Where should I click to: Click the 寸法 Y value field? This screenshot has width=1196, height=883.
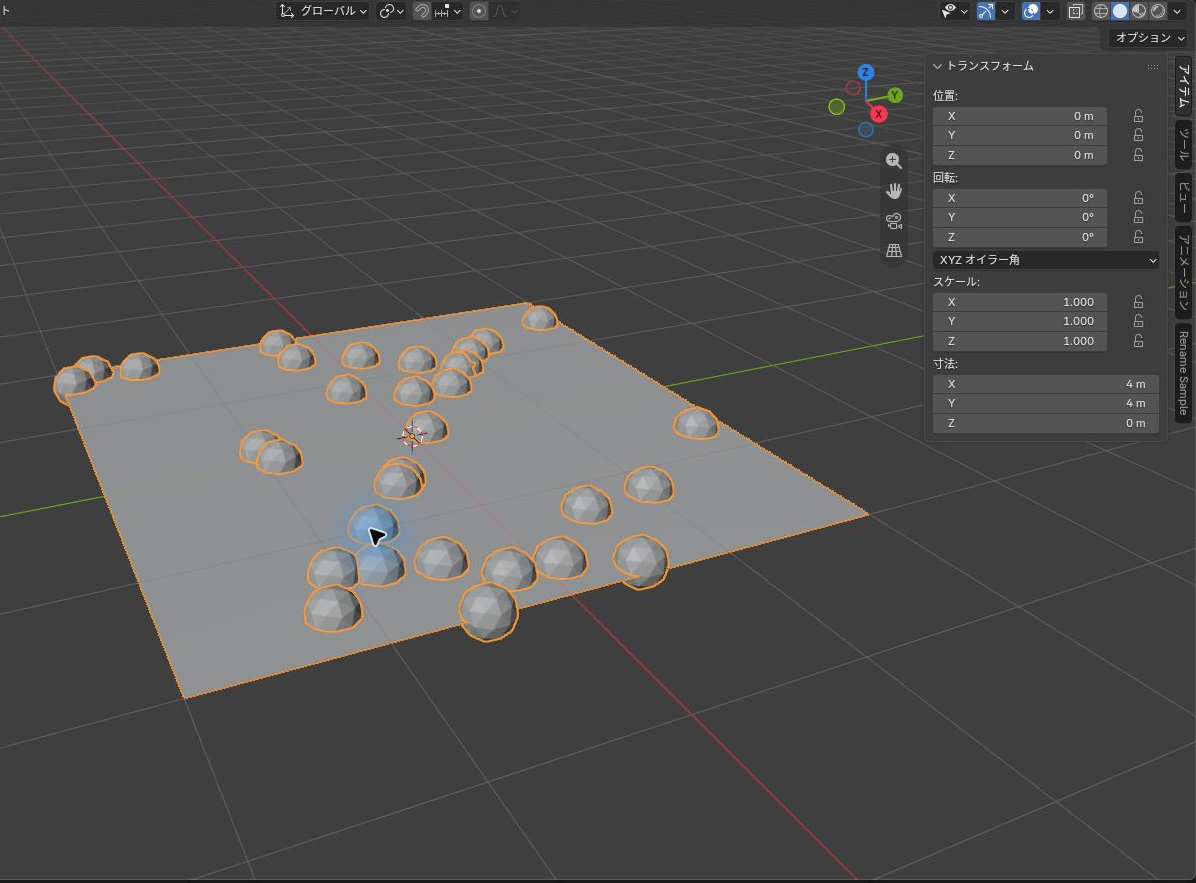pyautogui.click(x=1046, y=403)
